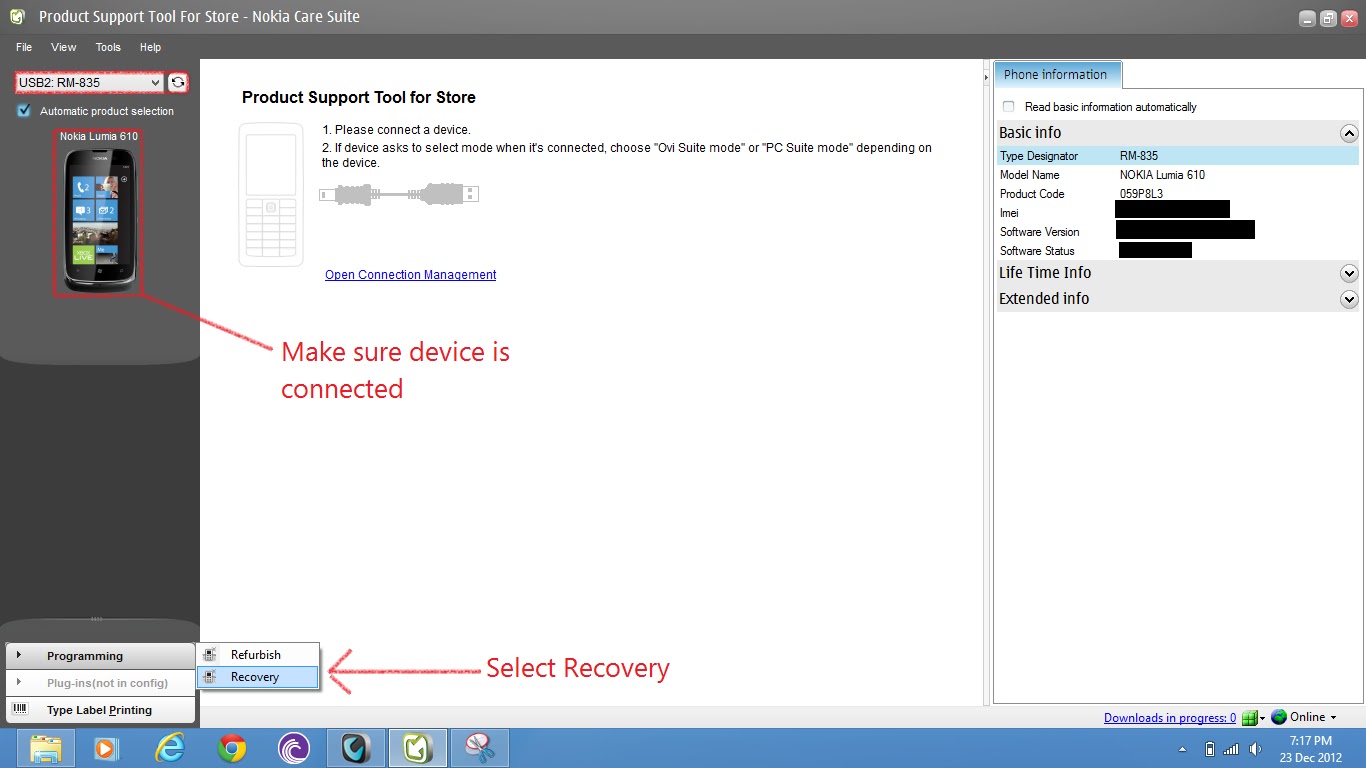
Task: Select the Nokia Lumia 610 phone thumbnail
Action: pyautogui.click(x=98, y=220)
